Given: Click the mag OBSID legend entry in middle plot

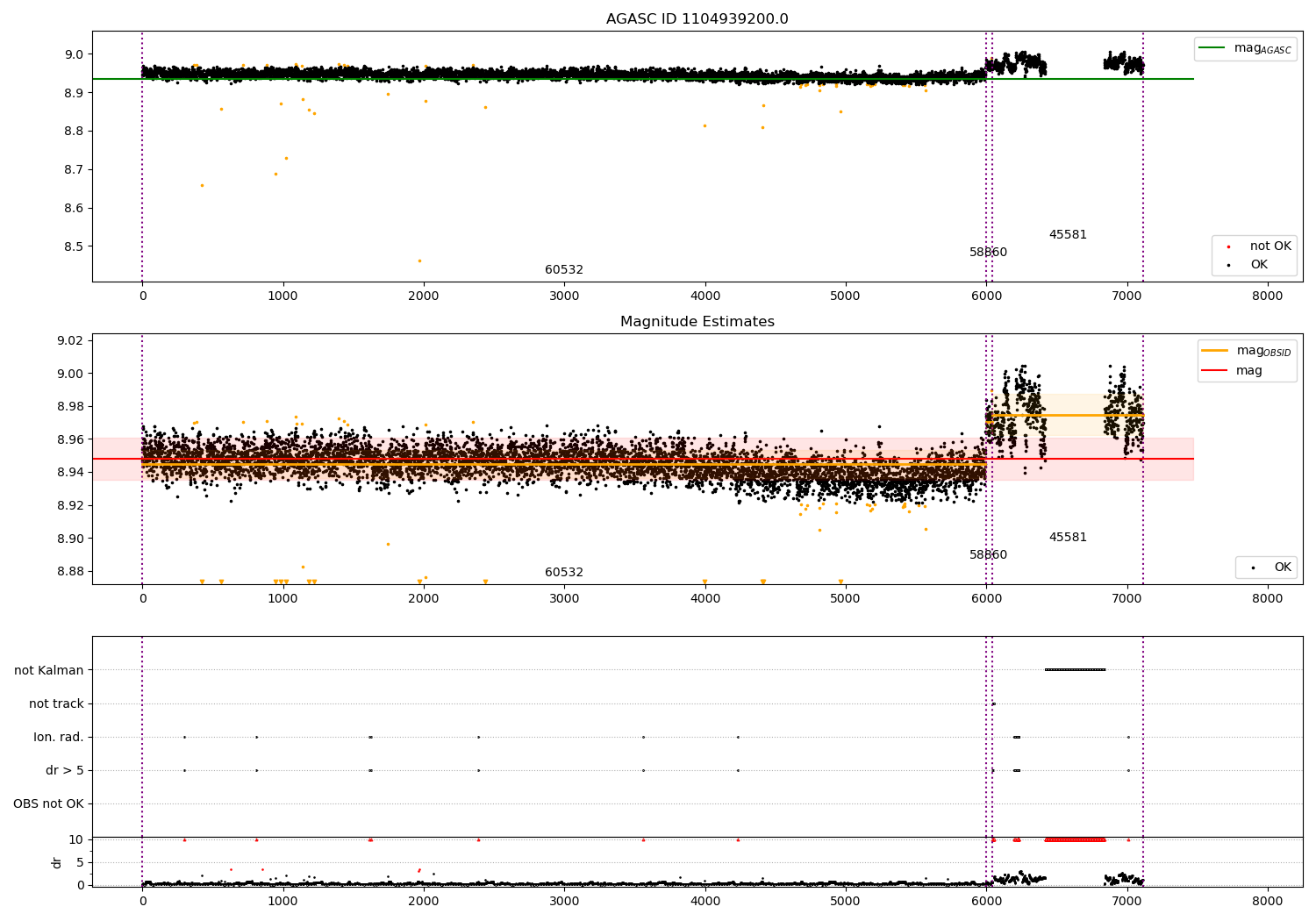Looking at the screenshot, I should (x=1247, y=351).
